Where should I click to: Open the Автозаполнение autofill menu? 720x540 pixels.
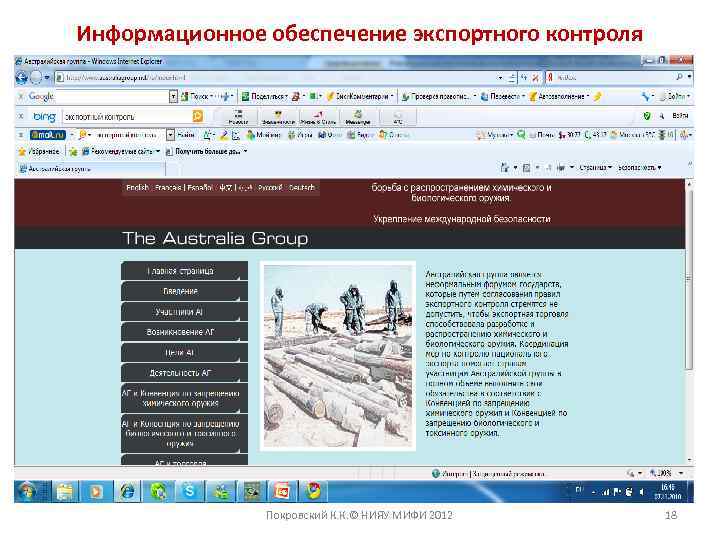[x=559, y=96]
